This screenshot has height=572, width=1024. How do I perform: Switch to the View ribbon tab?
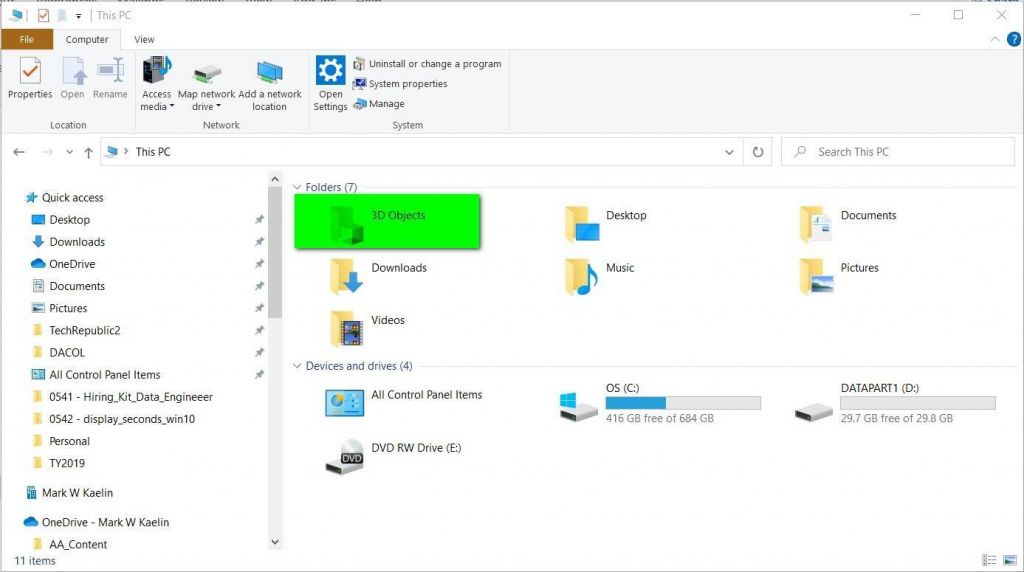(144, 40)
